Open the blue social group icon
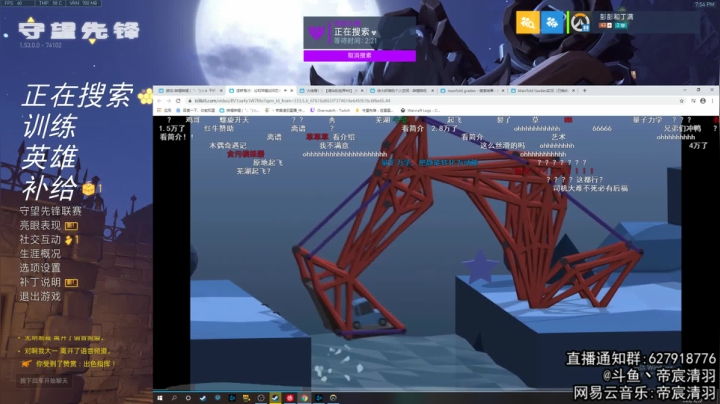The image size is (720, 404). point(552,22)
